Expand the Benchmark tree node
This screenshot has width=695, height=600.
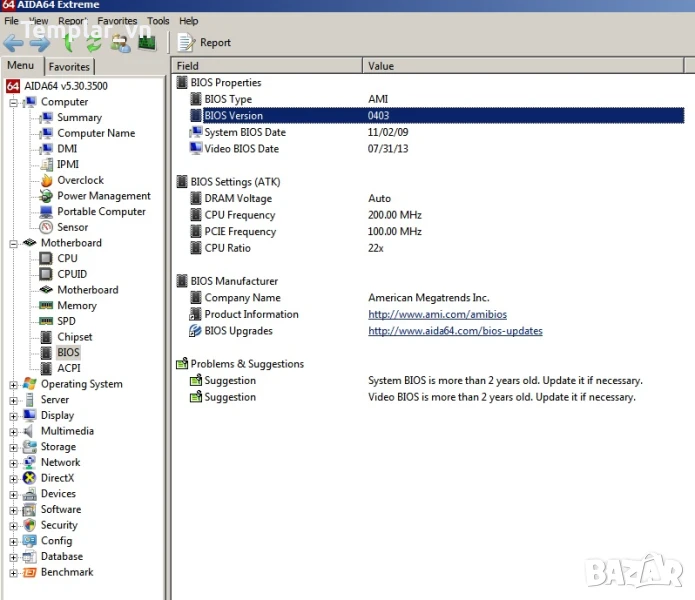pos(13,573)
